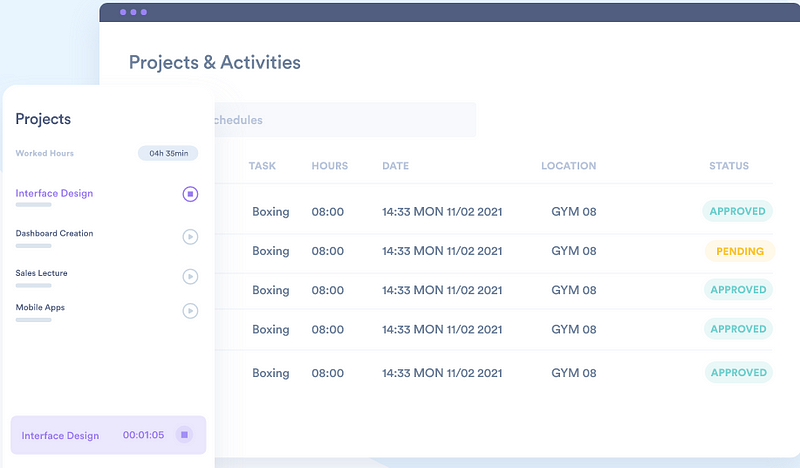Click the Projects panel heading
The width and height of the screenshot is (800, 468).
click(x=43, y=119)
